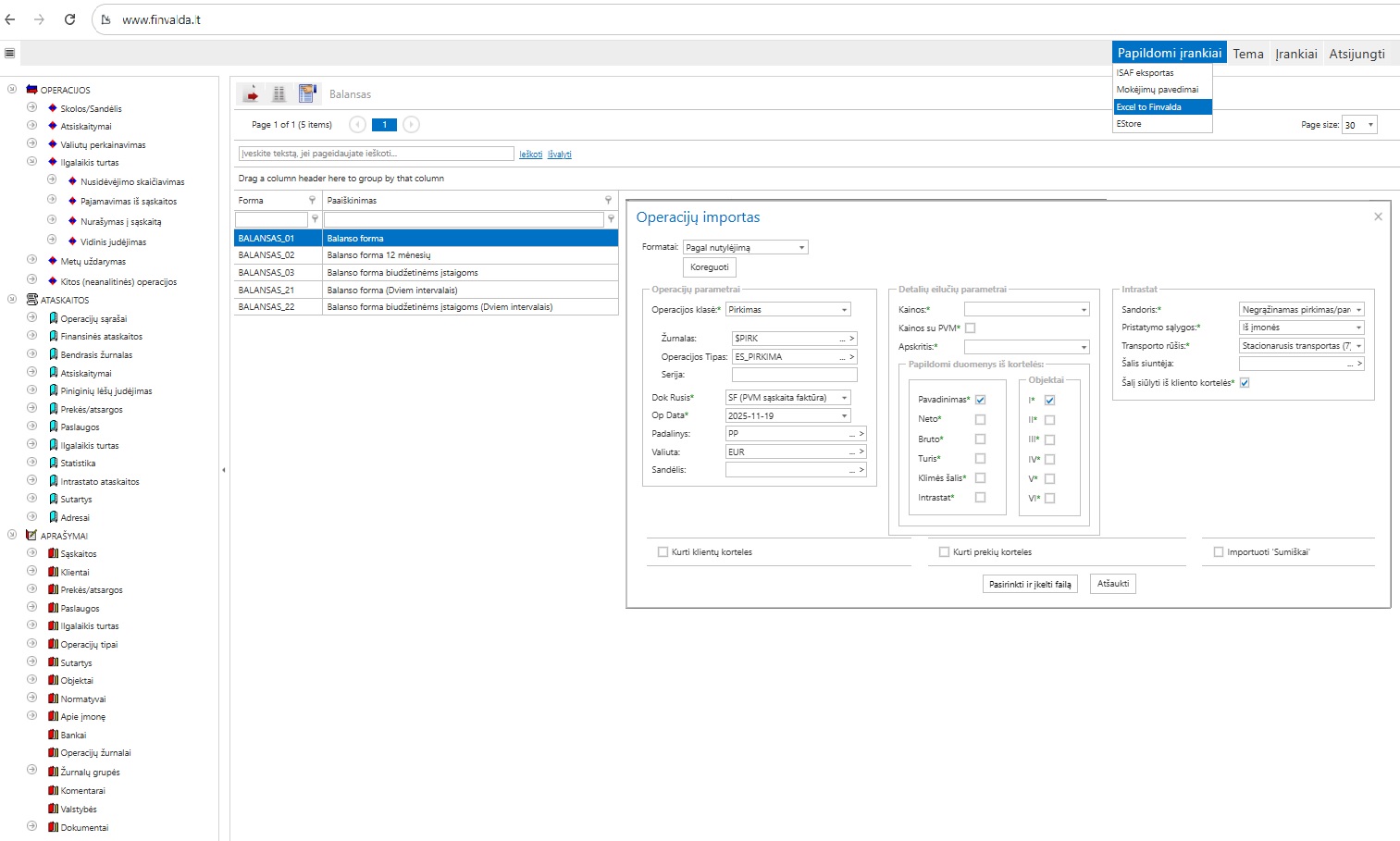Click the red arrow export icon in Balansas toolbar
Image resolution: width=1400 pixels, height=841 pixels.
click(251, 93)
